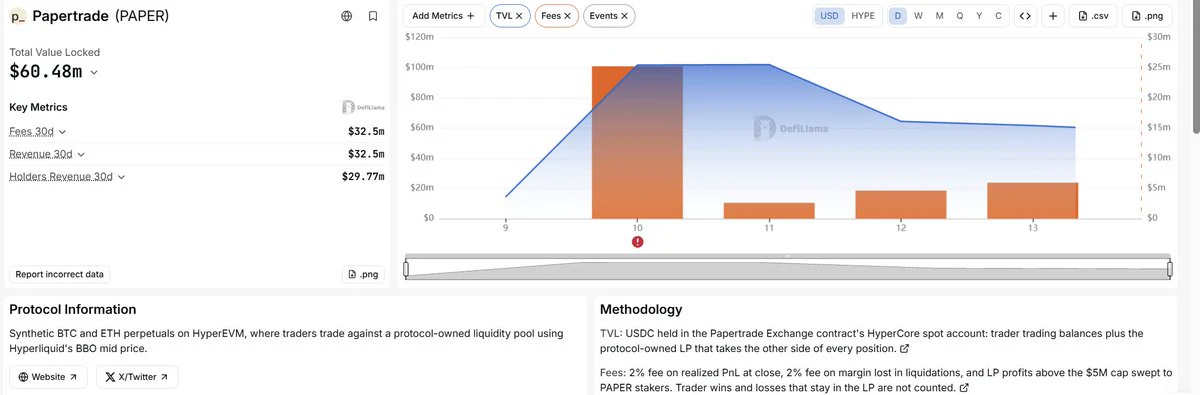Expand the Revenue 30d row
The image size is (1200, 395).
(x=47, y=154)
